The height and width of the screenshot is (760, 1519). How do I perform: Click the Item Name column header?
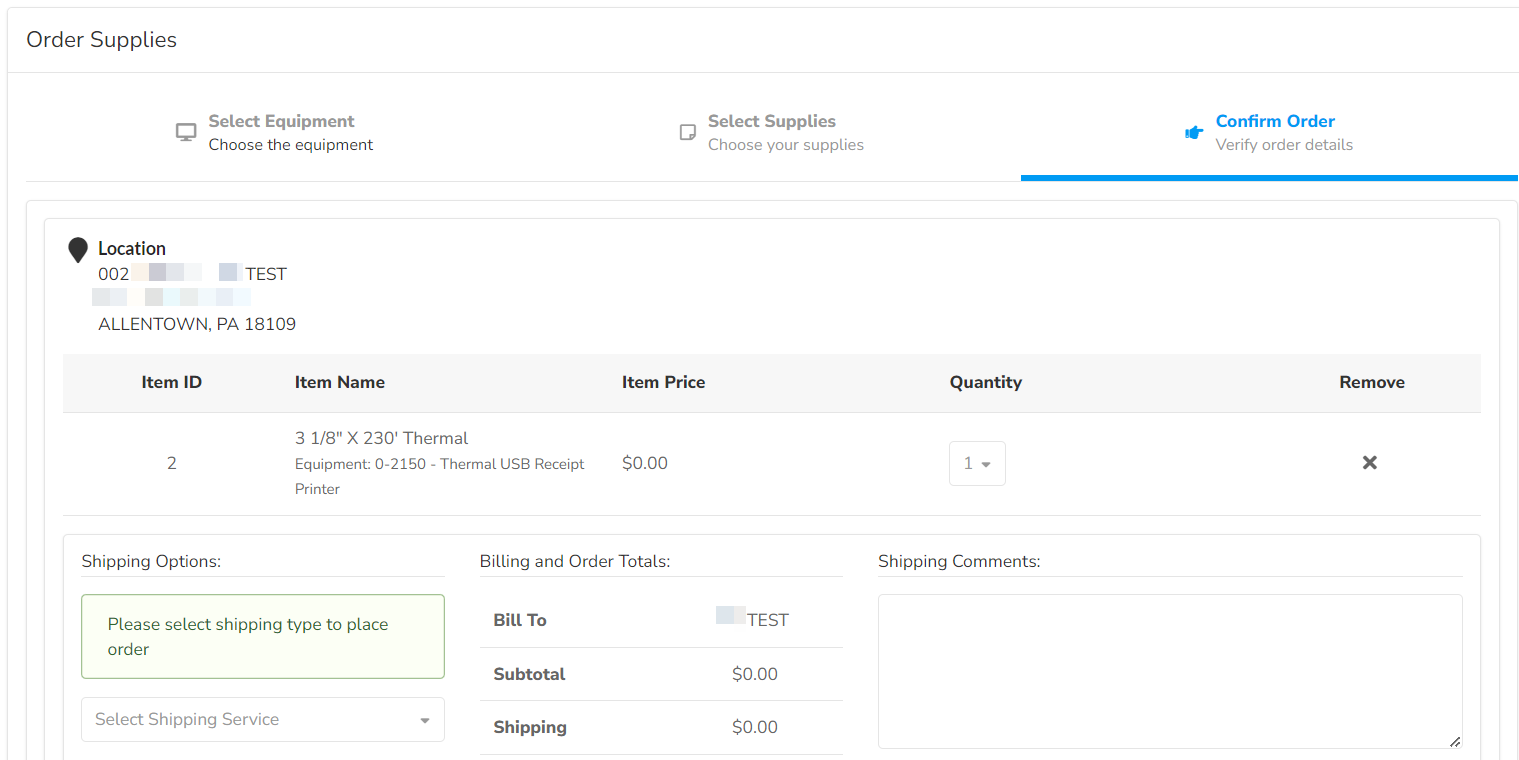(339, 382)
